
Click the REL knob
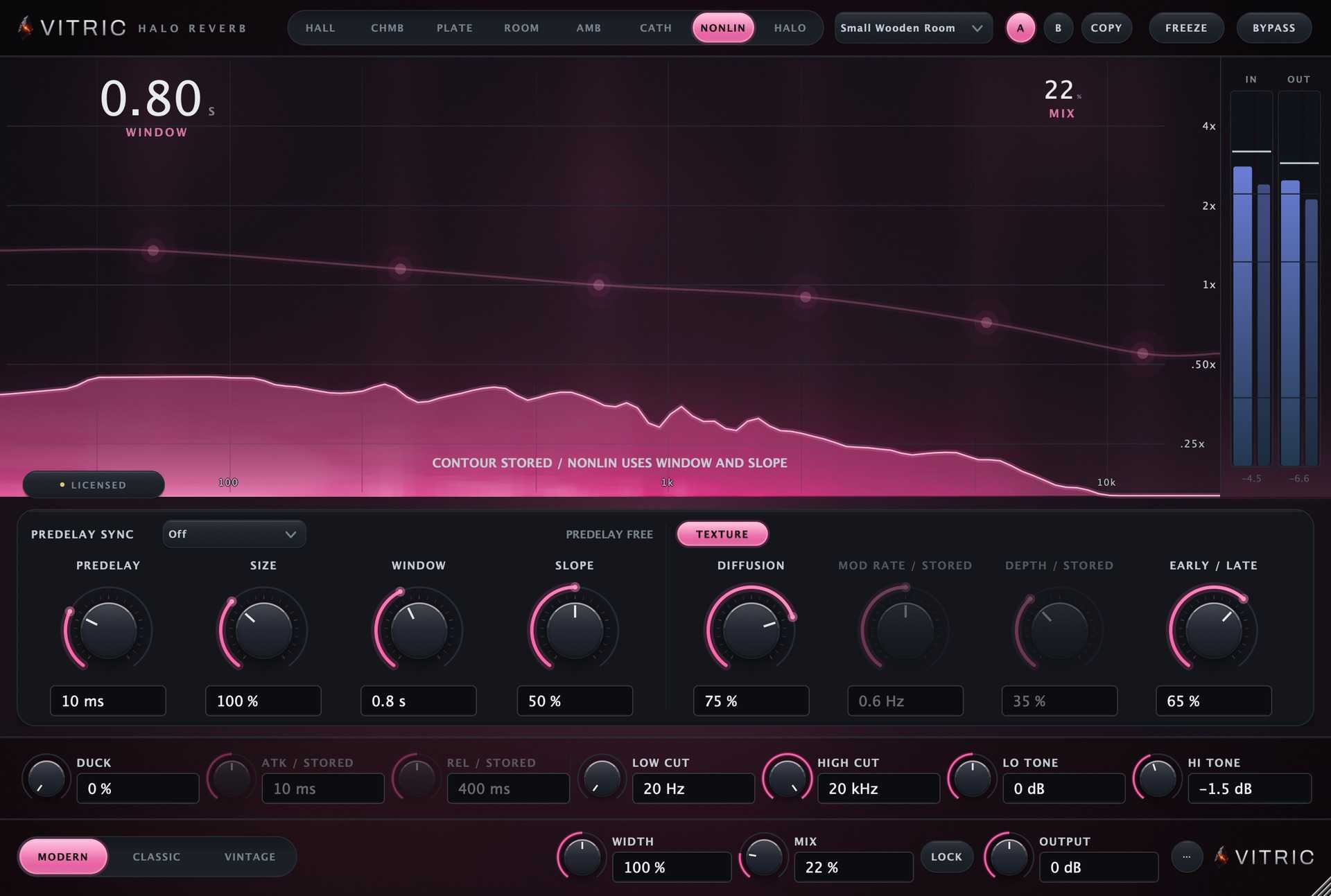click(417, 778)
